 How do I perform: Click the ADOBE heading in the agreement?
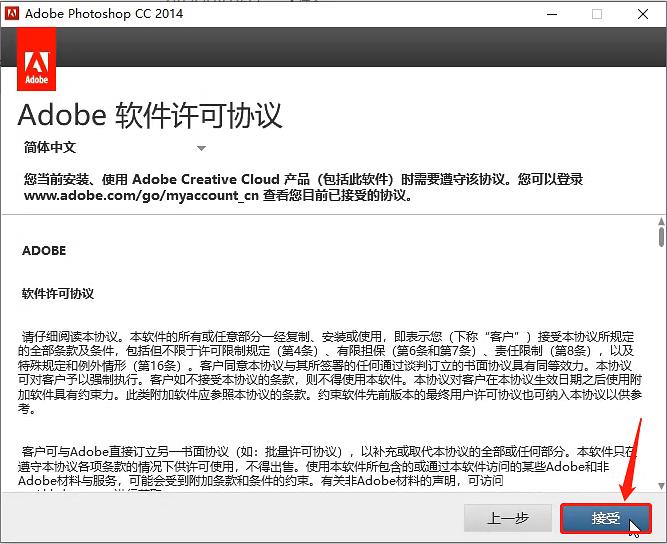point(44,251)
